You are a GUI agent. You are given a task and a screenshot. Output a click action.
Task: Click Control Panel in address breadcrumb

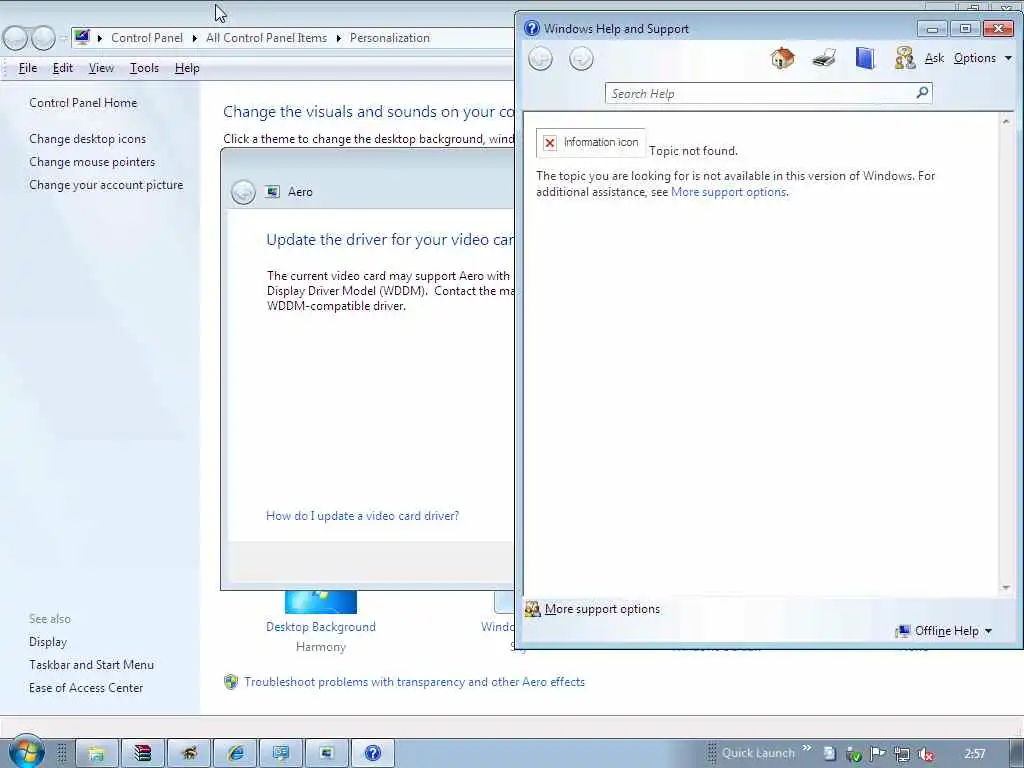coord(147,38)
